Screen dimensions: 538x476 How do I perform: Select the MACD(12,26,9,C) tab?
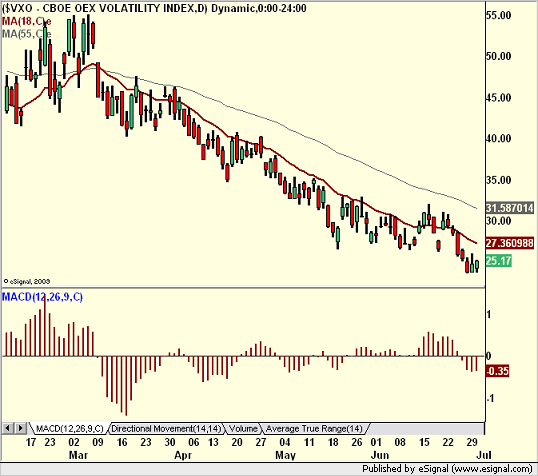coord(69,429)
